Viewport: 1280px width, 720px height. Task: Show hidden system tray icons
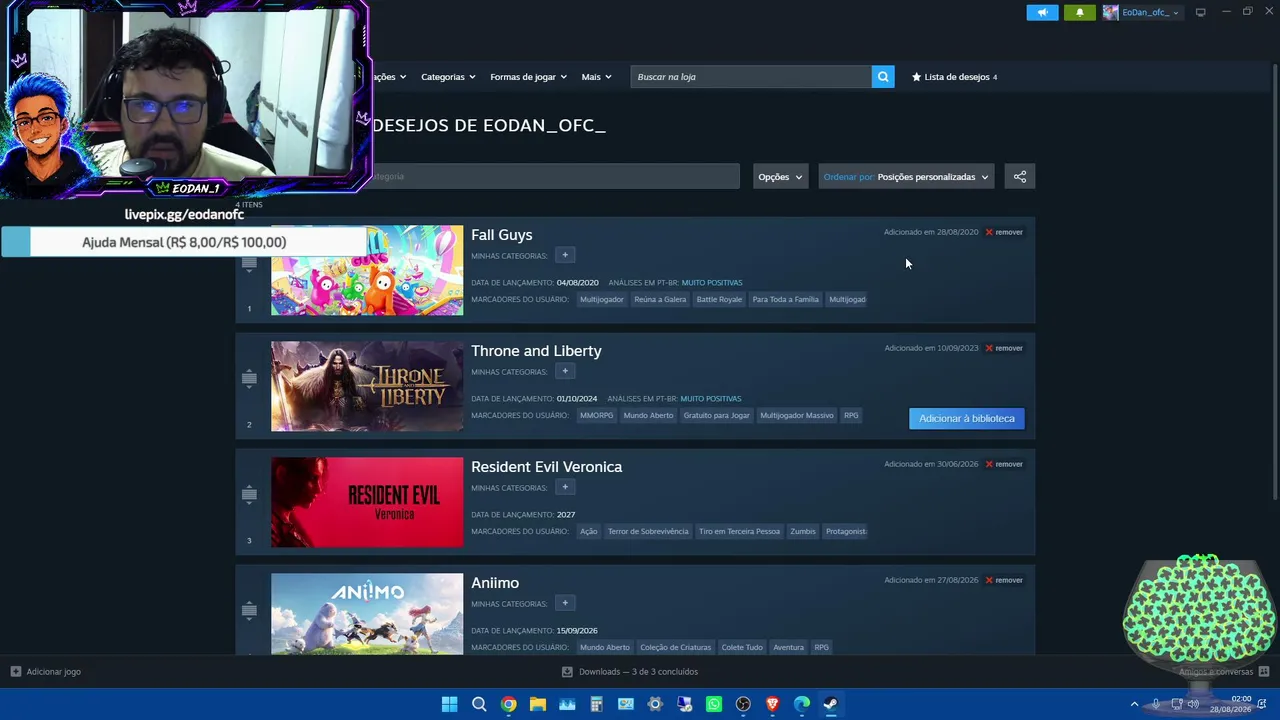coord(1134,704)
